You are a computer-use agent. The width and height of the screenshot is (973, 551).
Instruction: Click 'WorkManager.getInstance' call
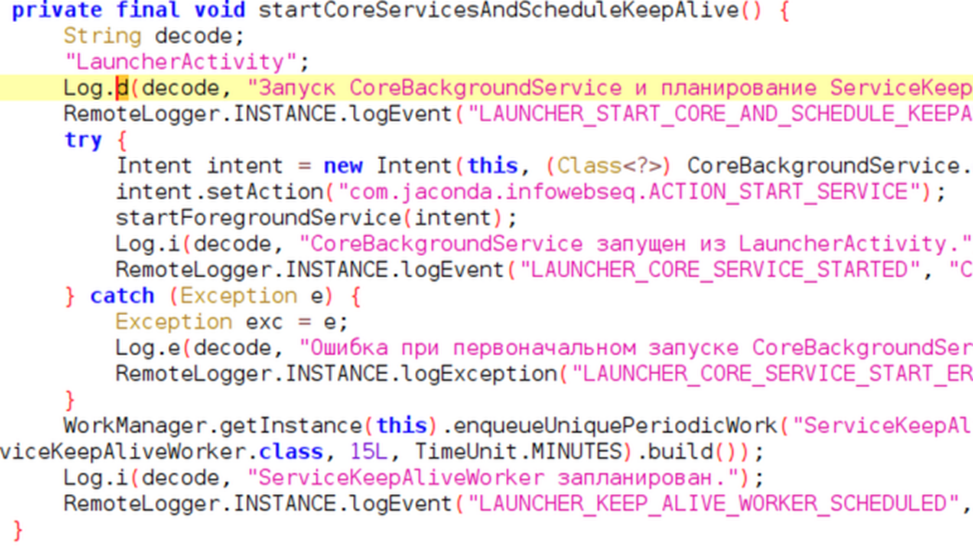tap(213, 426)
